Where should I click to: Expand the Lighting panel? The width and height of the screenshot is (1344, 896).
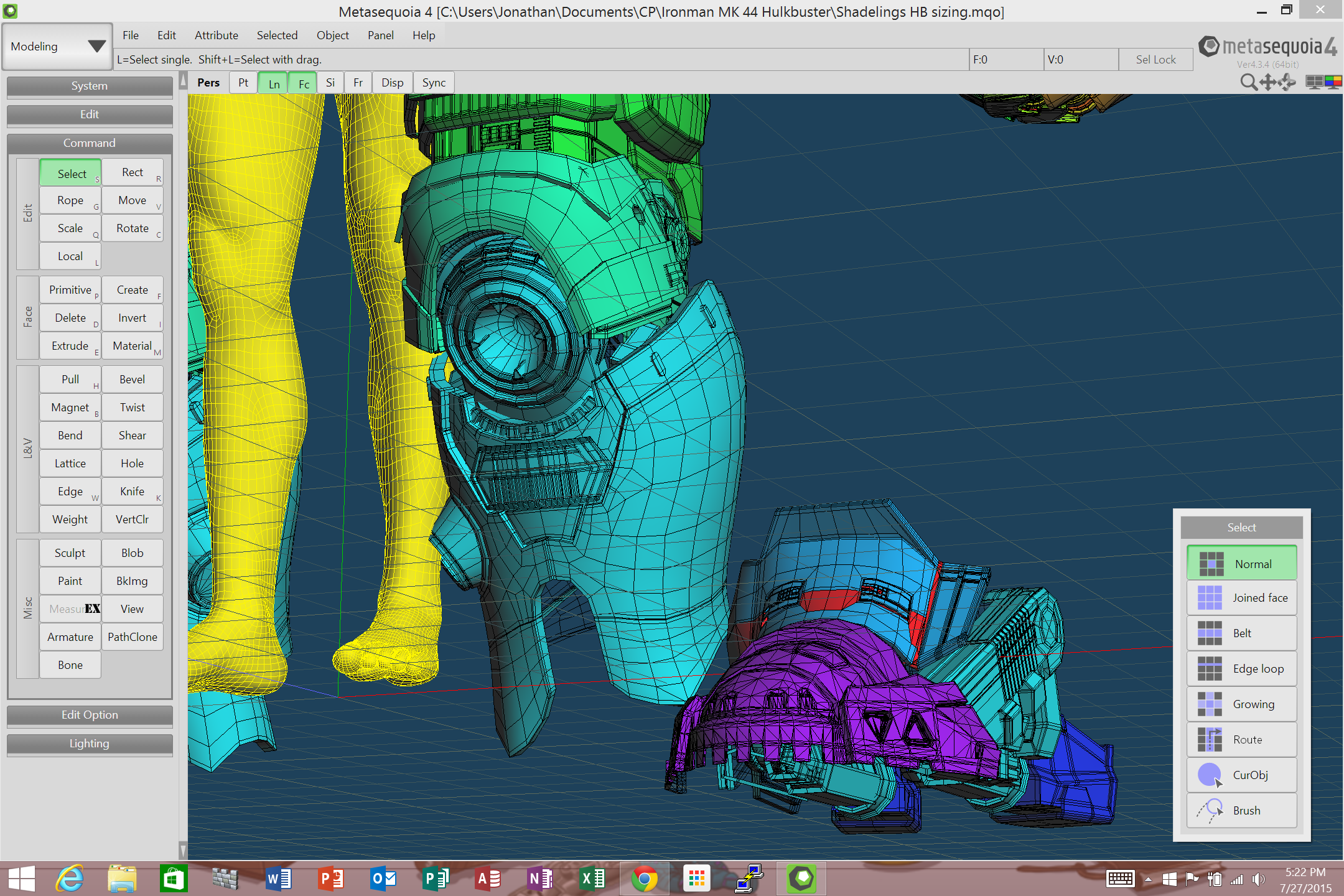(90, 744)
